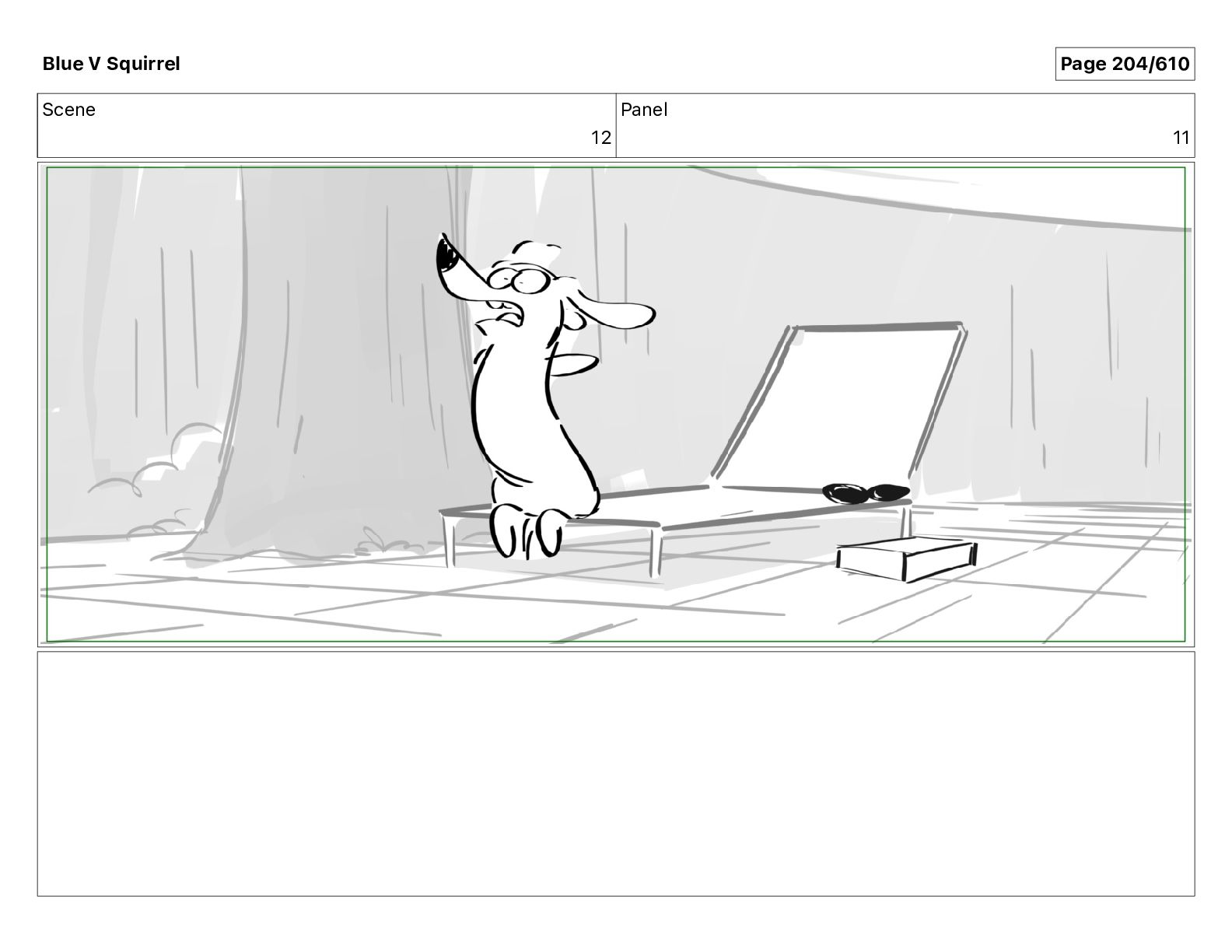Click the 'Blue V Squirrel' title text
This screenshot has width=1232, height=952.
click(x=111, y=64)
